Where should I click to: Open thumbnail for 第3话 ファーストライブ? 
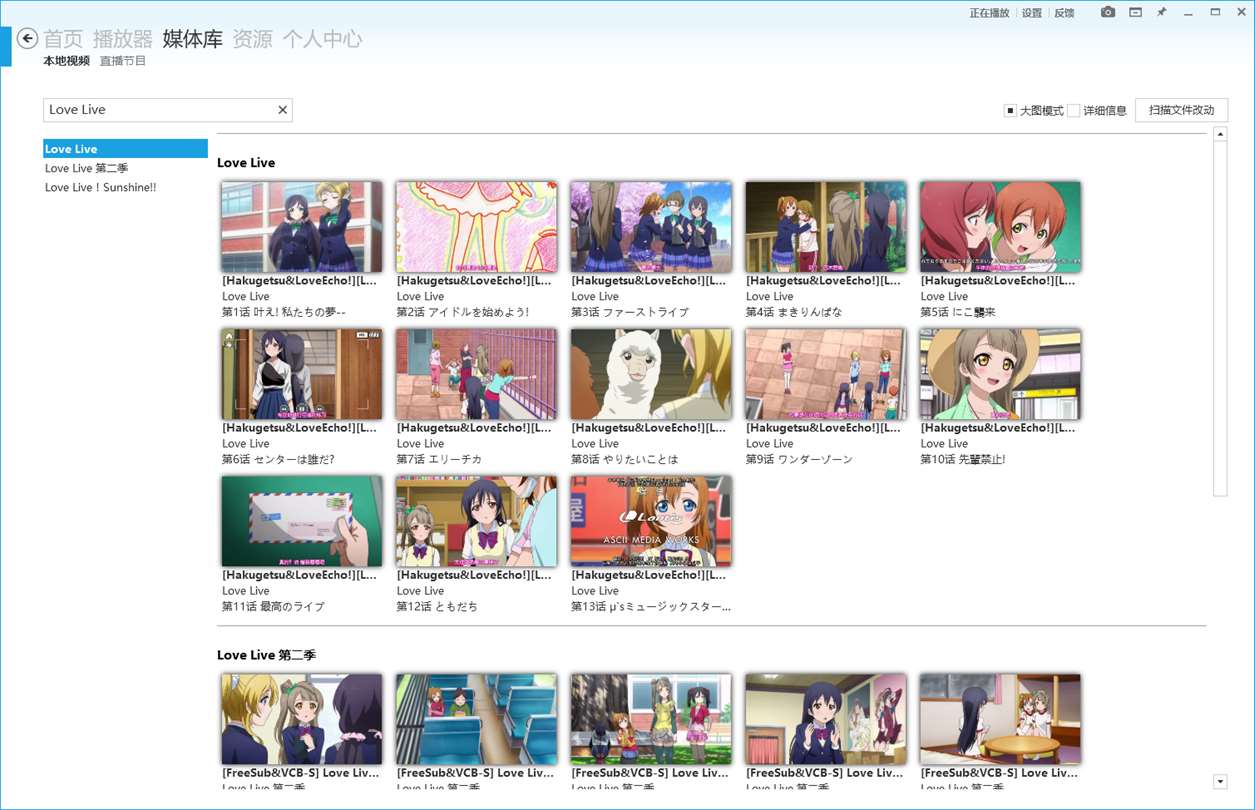pyautogui.click(x=651, y=227)
